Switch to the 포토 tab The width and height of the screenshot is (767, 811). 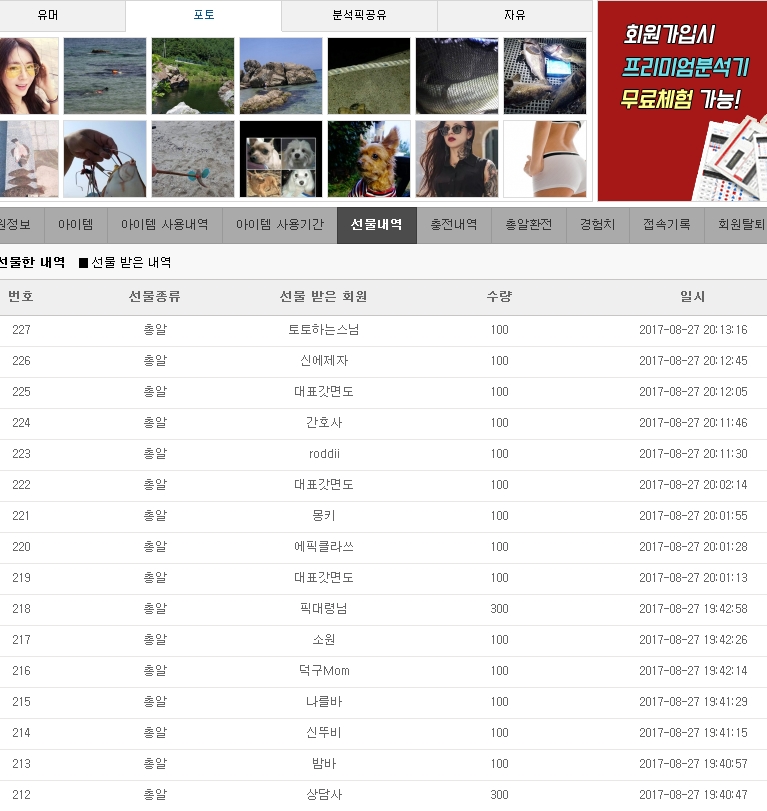(203, 15)
